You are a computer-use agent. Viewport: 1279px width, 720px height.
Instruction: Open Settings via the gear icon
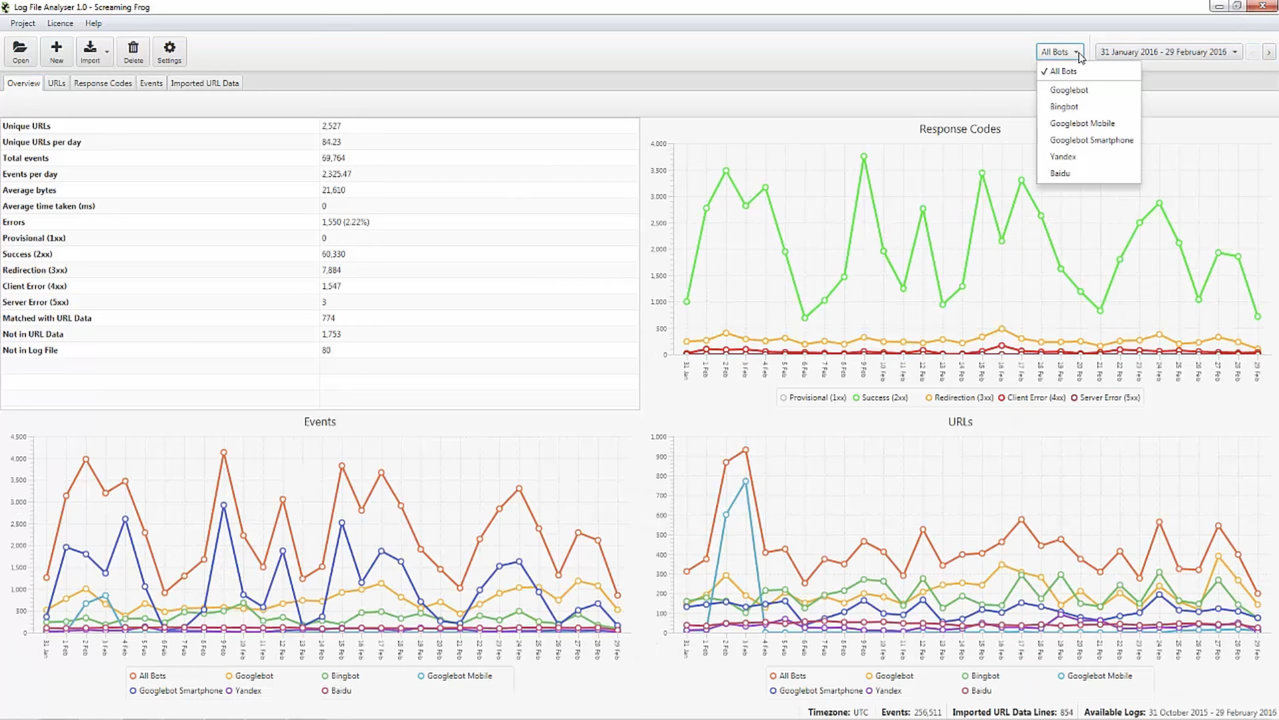tap(169, 51)
